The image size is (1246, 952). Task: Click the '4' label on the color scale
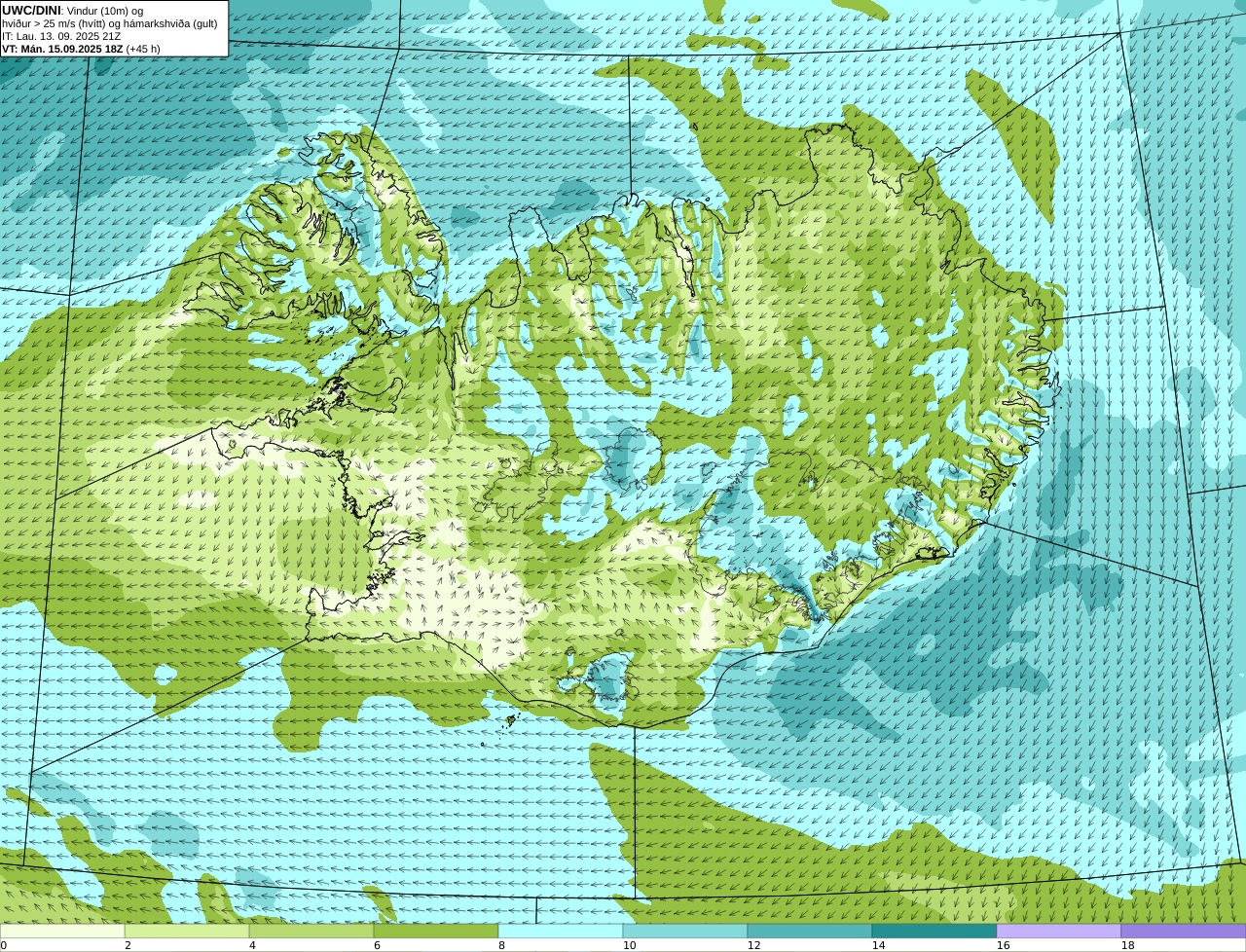pyautogui.click(x=252, y=945)
